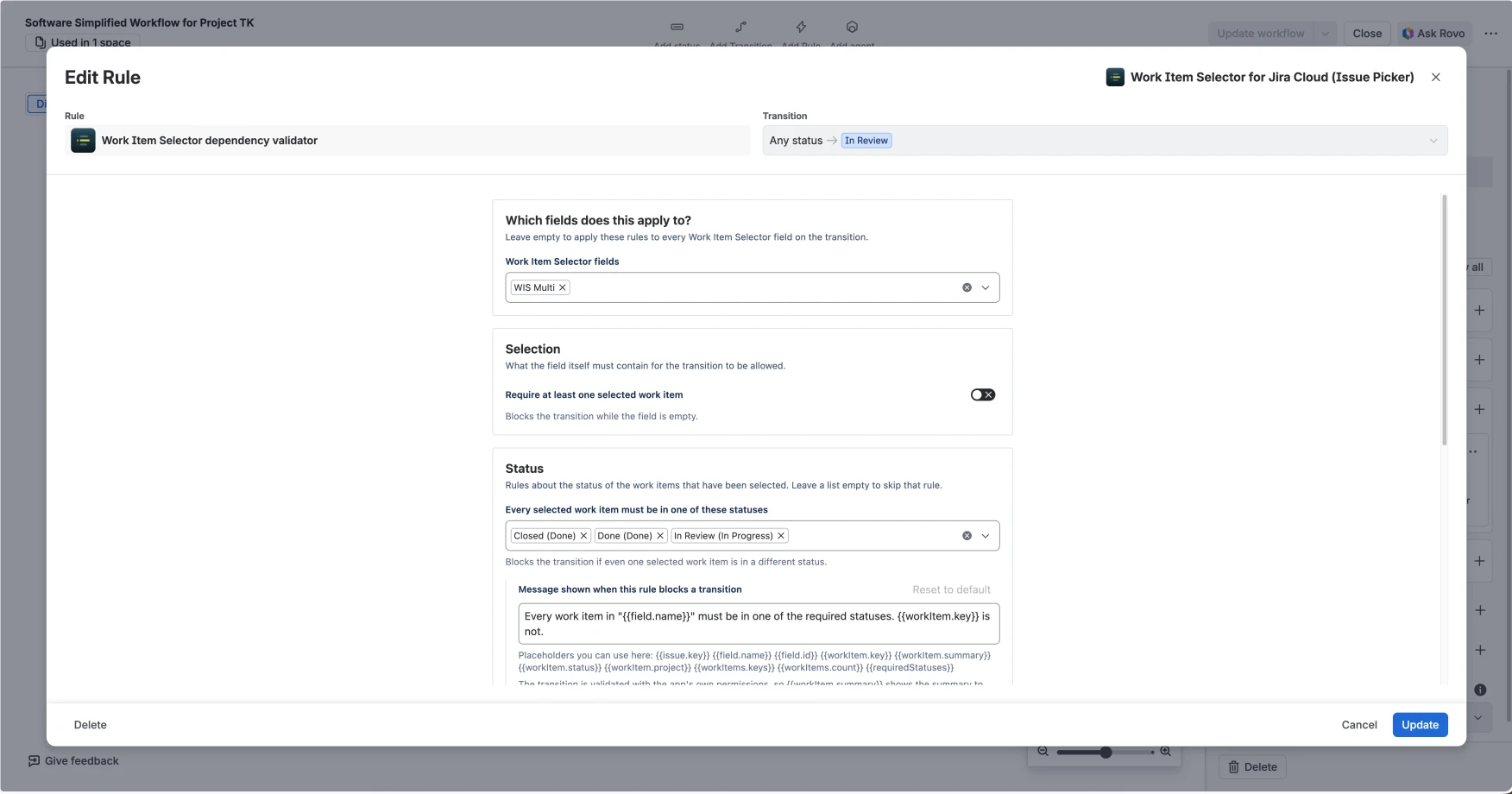
Task: Click the dialog's vertical scrollbar
Action: 1444,319
